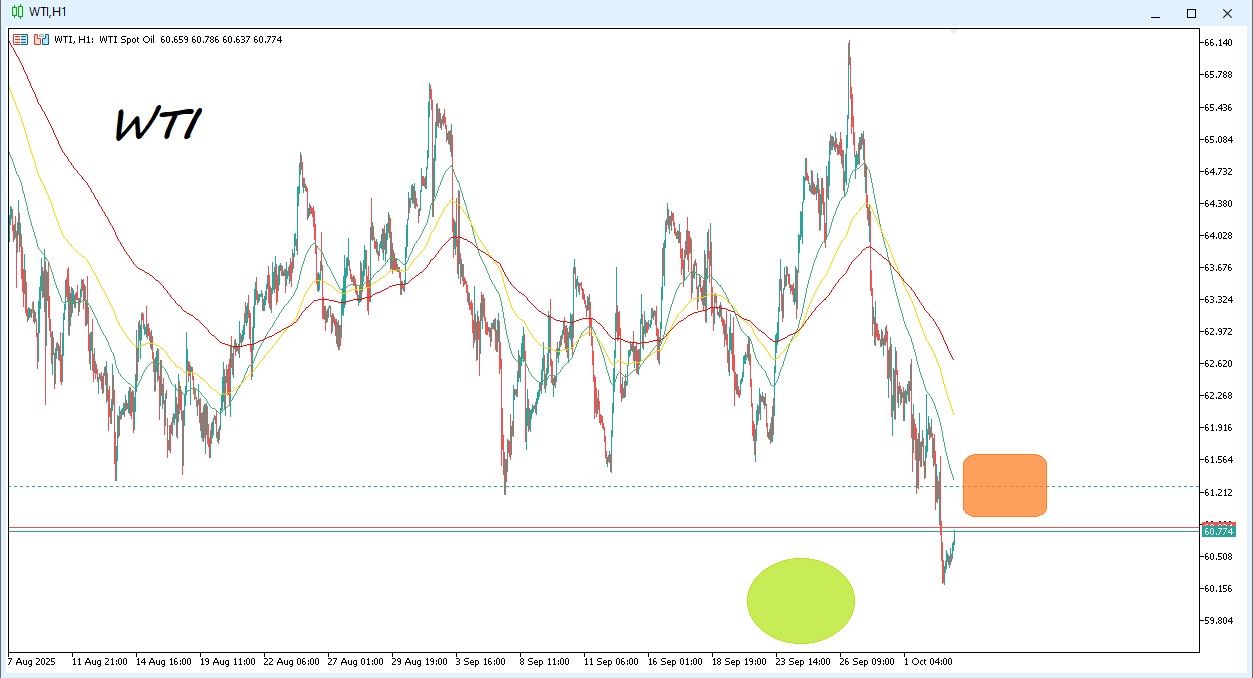Close the WTI,H1 chart window
This screenshot has height=678, width=1253.
pyautogui.click(x=1227, y=13)
